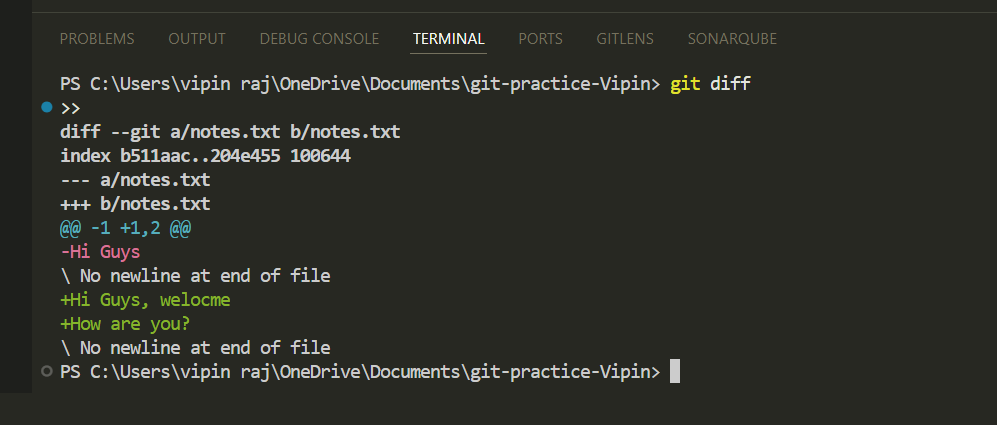Click the hollow circle prompt decoration

pos(46,372)
